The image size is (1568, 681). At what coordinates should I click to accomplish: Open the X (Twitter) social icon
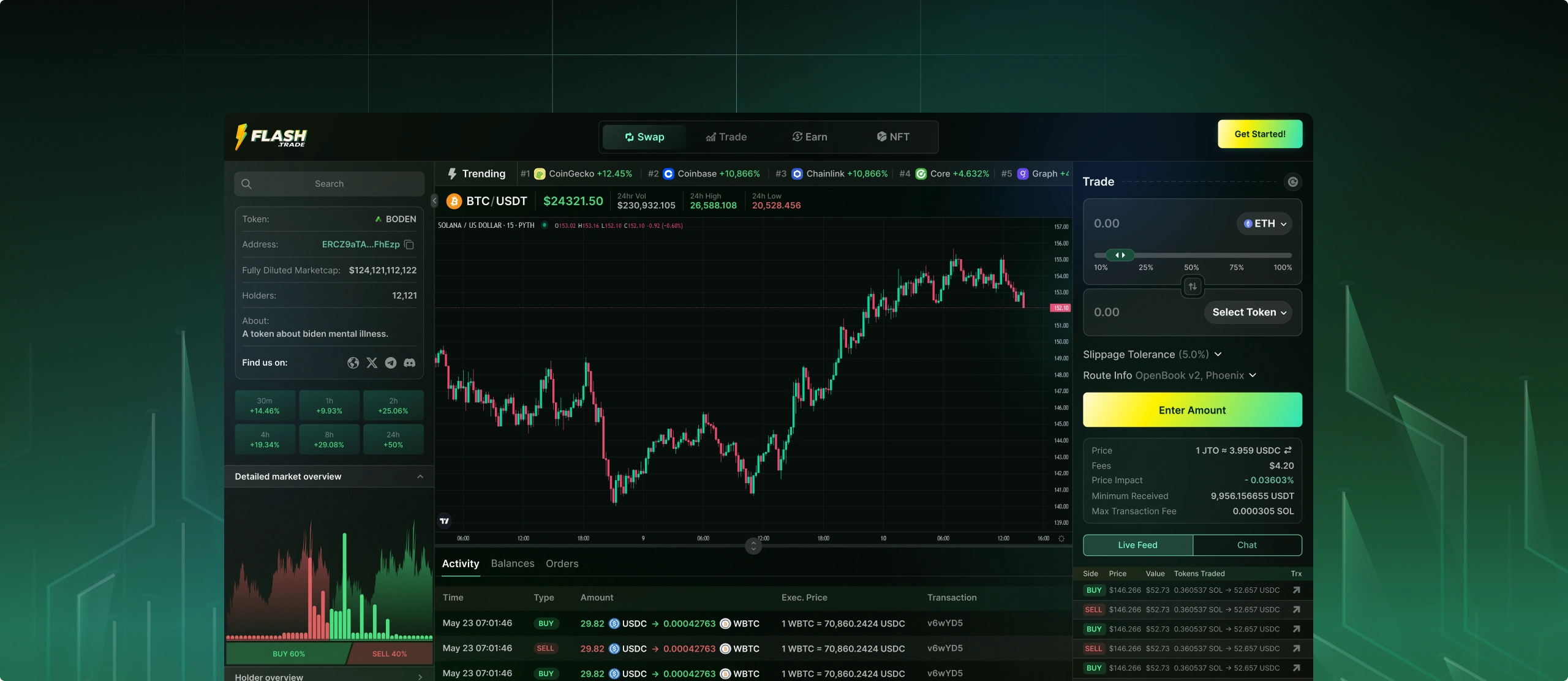372,363
